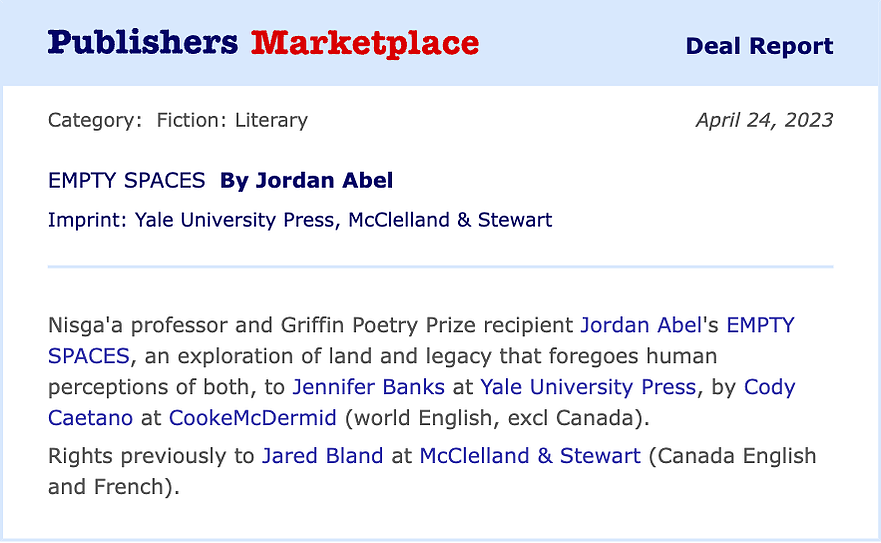The width and height of the screenshot is (881, 543).
Task: Click the Publishers Marketplace logo
Action: point(263,43)
